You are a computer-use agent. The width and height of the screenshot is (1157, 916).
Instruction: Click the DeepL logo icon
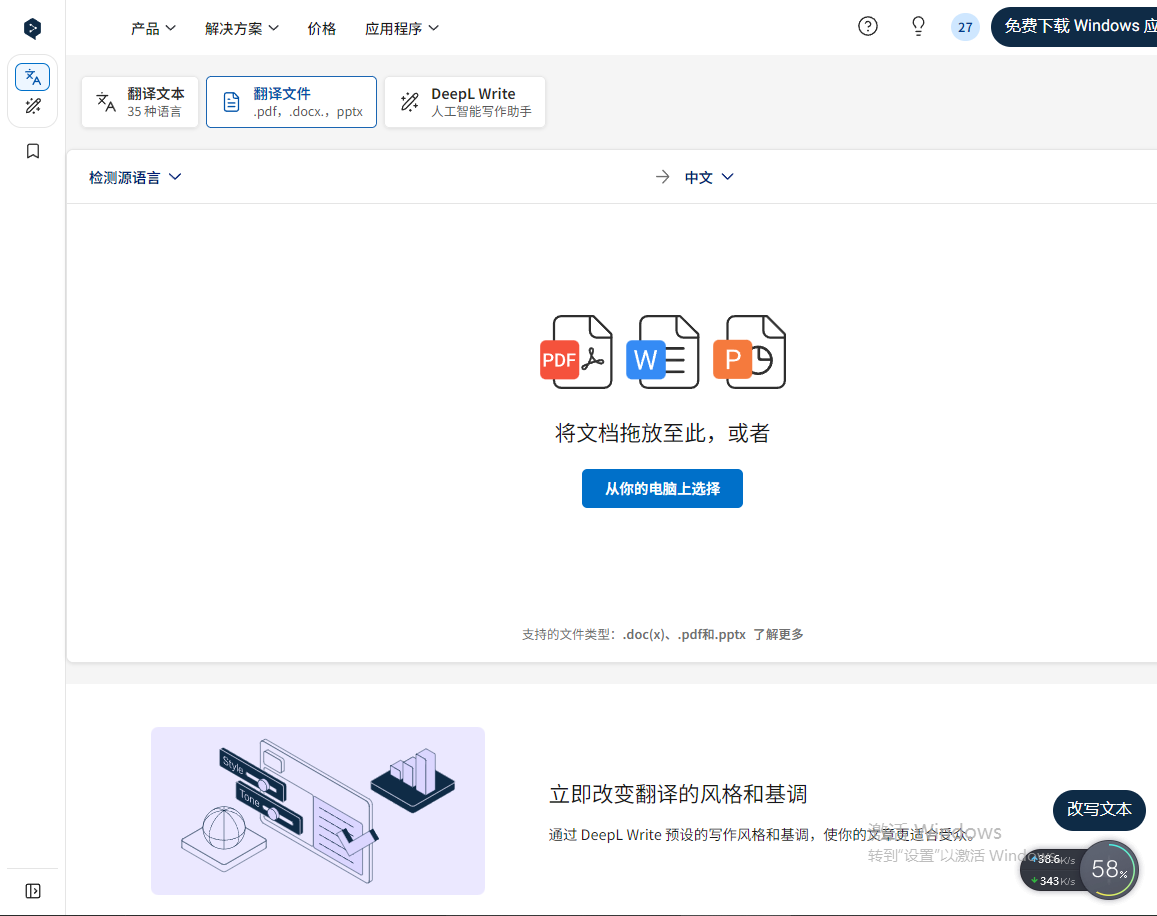32,29
